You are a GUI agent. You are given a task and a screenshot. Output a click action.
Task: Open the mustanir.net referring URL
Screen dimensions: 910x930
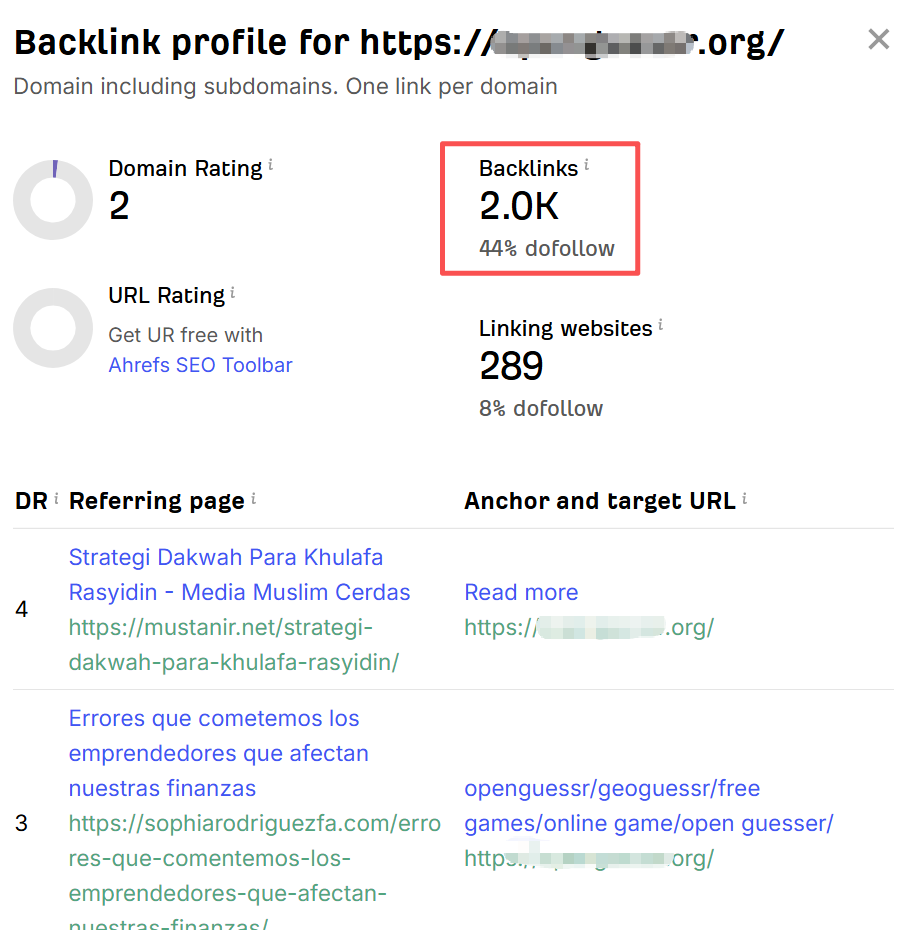[x=234, y=645]
